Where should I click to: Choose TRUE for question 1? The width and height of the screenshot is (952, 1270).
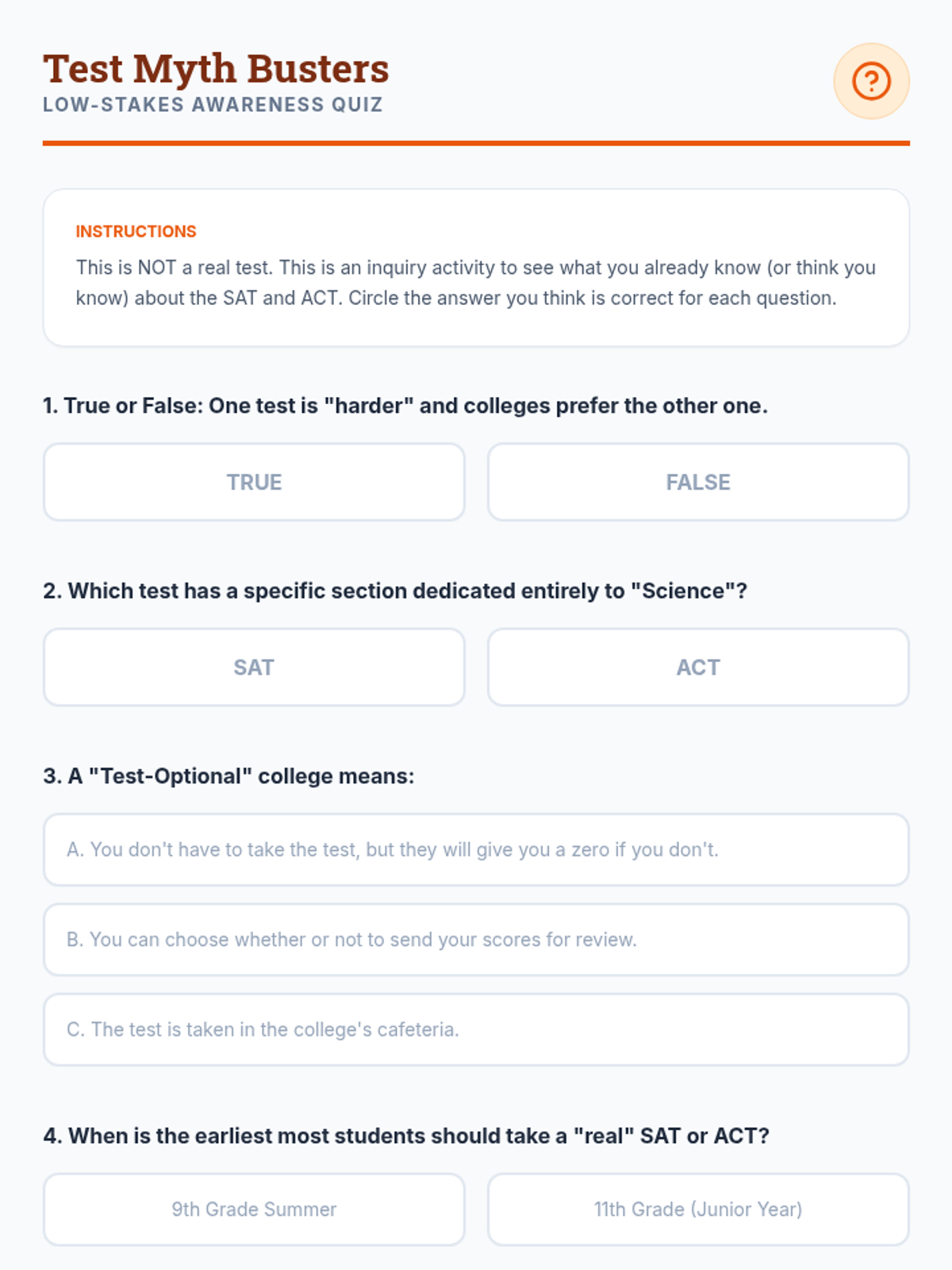point(254,482)
